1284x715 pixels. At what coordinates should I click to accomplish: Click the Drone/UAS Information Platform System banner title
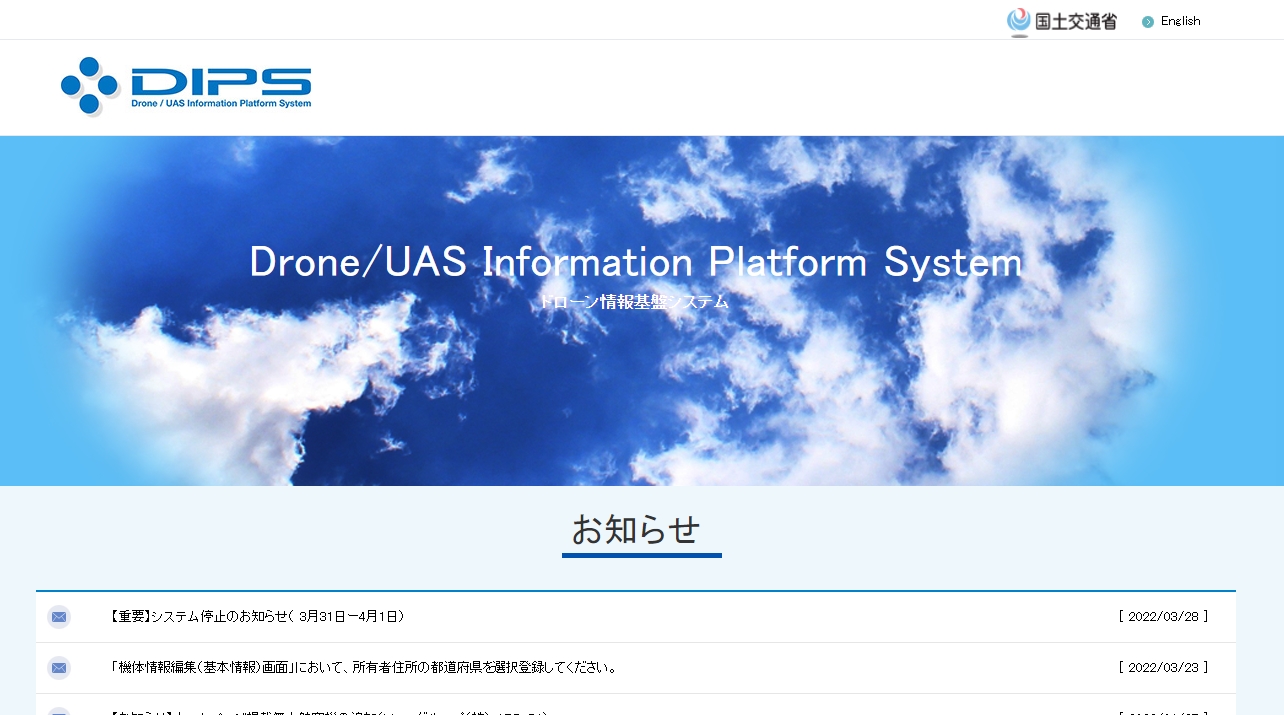pos(636,262)
